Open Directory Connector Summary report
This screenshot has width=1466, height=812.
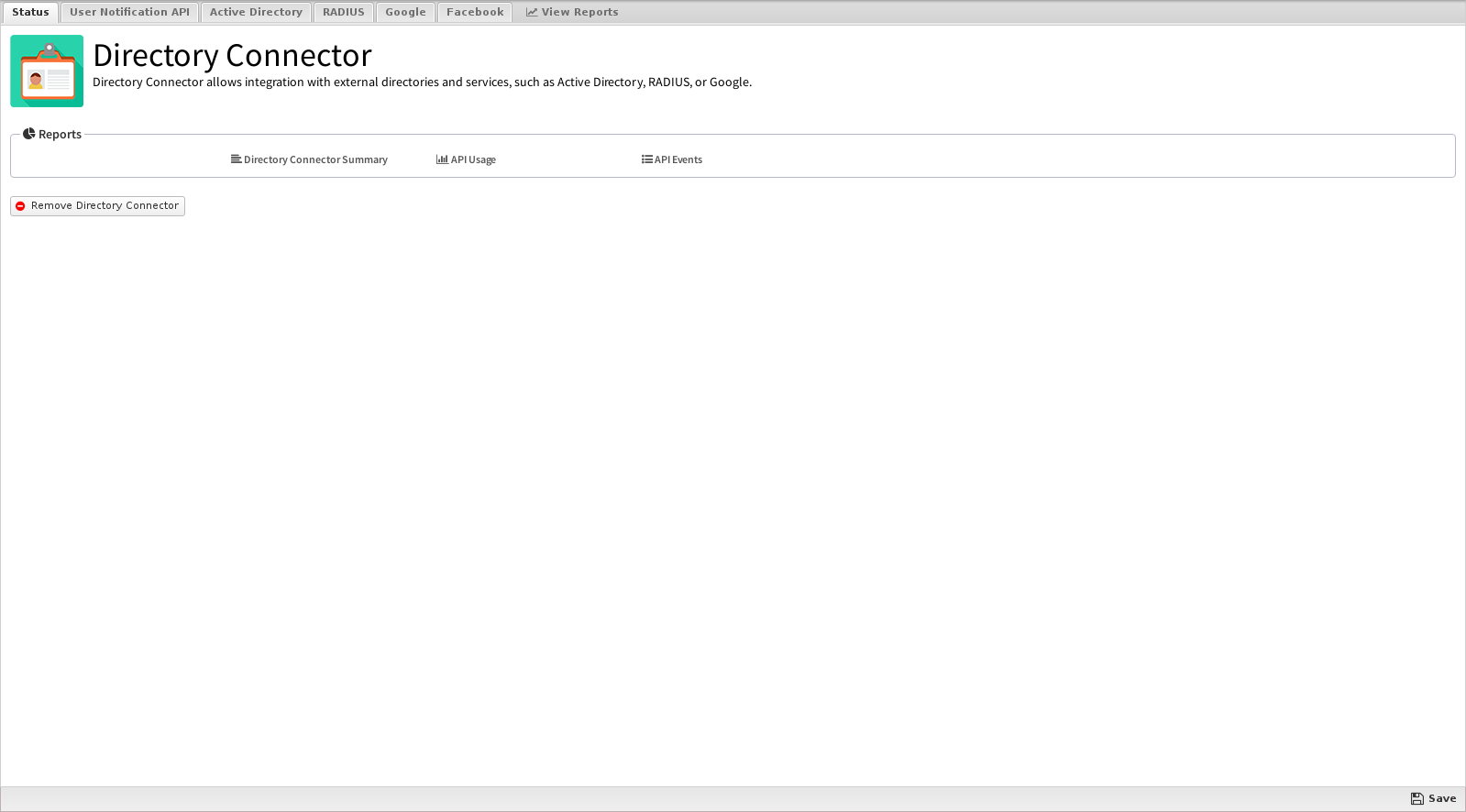pos(309,159)
